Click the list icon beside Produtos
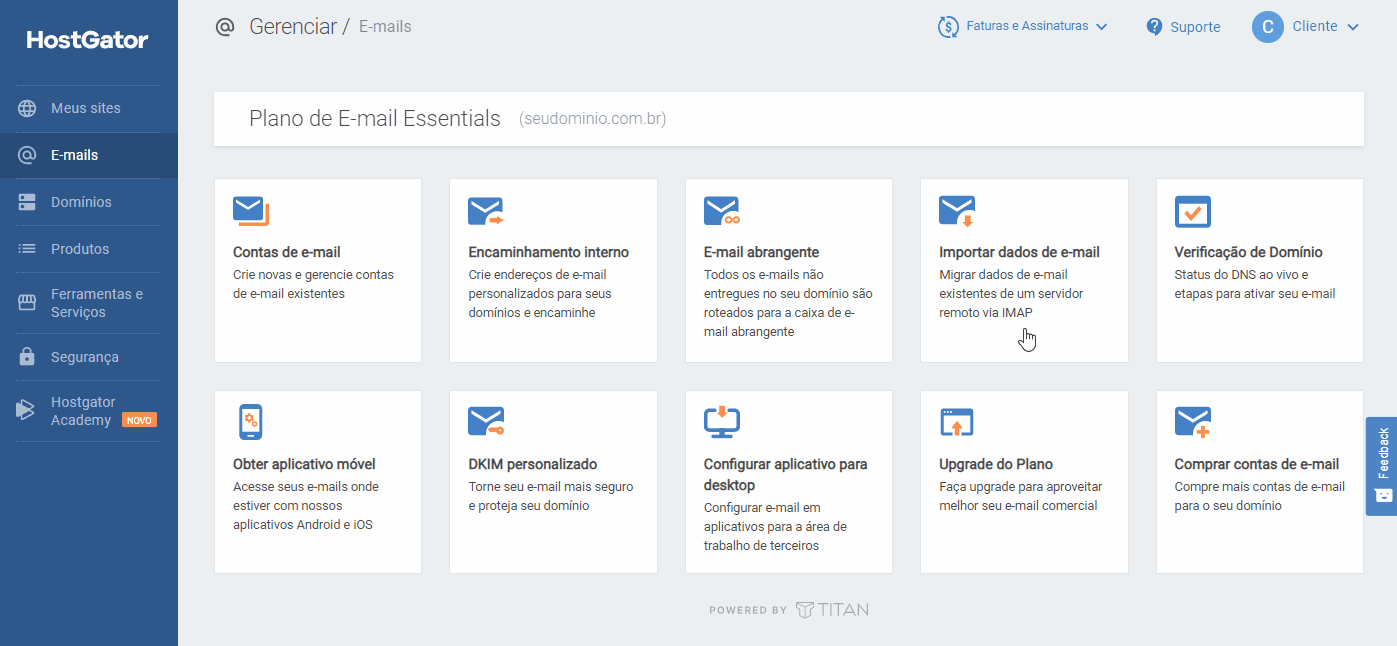 pyautogui.click(x=27, y=249)
